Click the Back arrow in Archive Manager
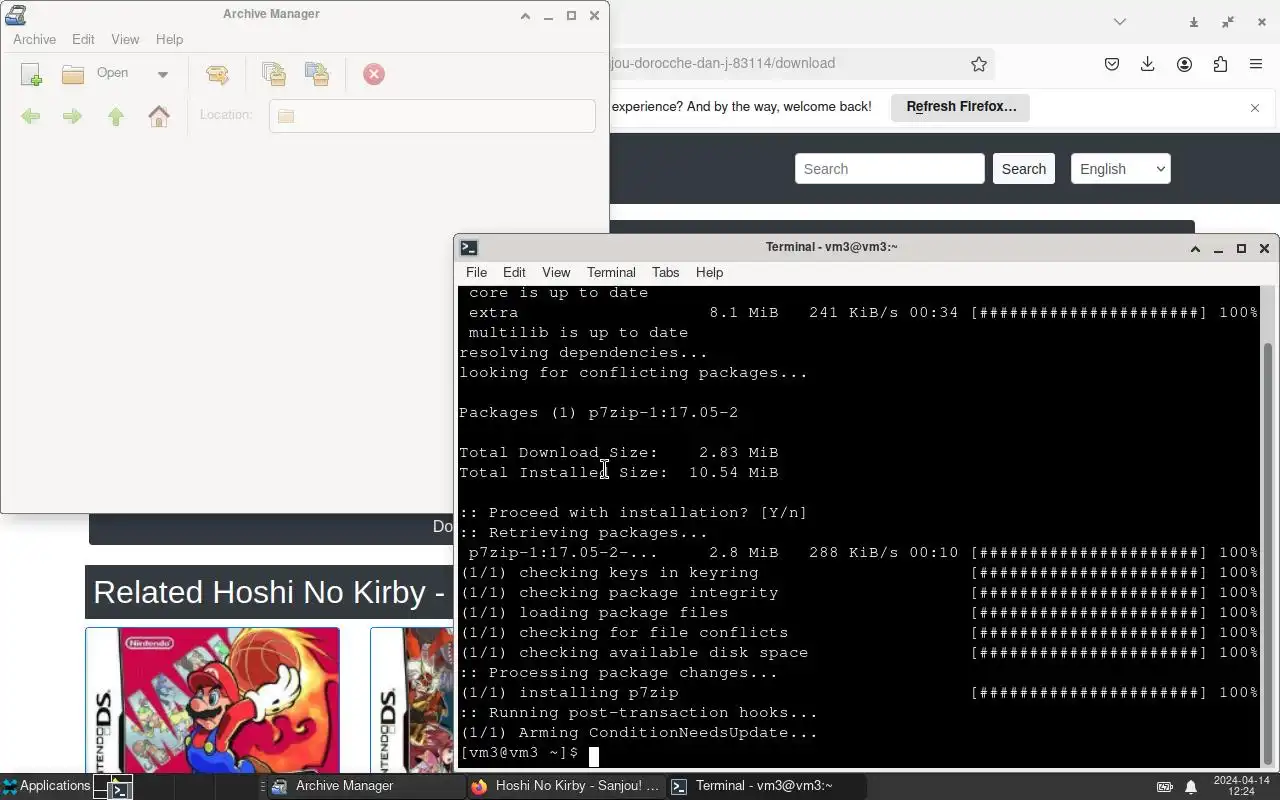This screenshot has width=1280, height=800. (31, 116)
